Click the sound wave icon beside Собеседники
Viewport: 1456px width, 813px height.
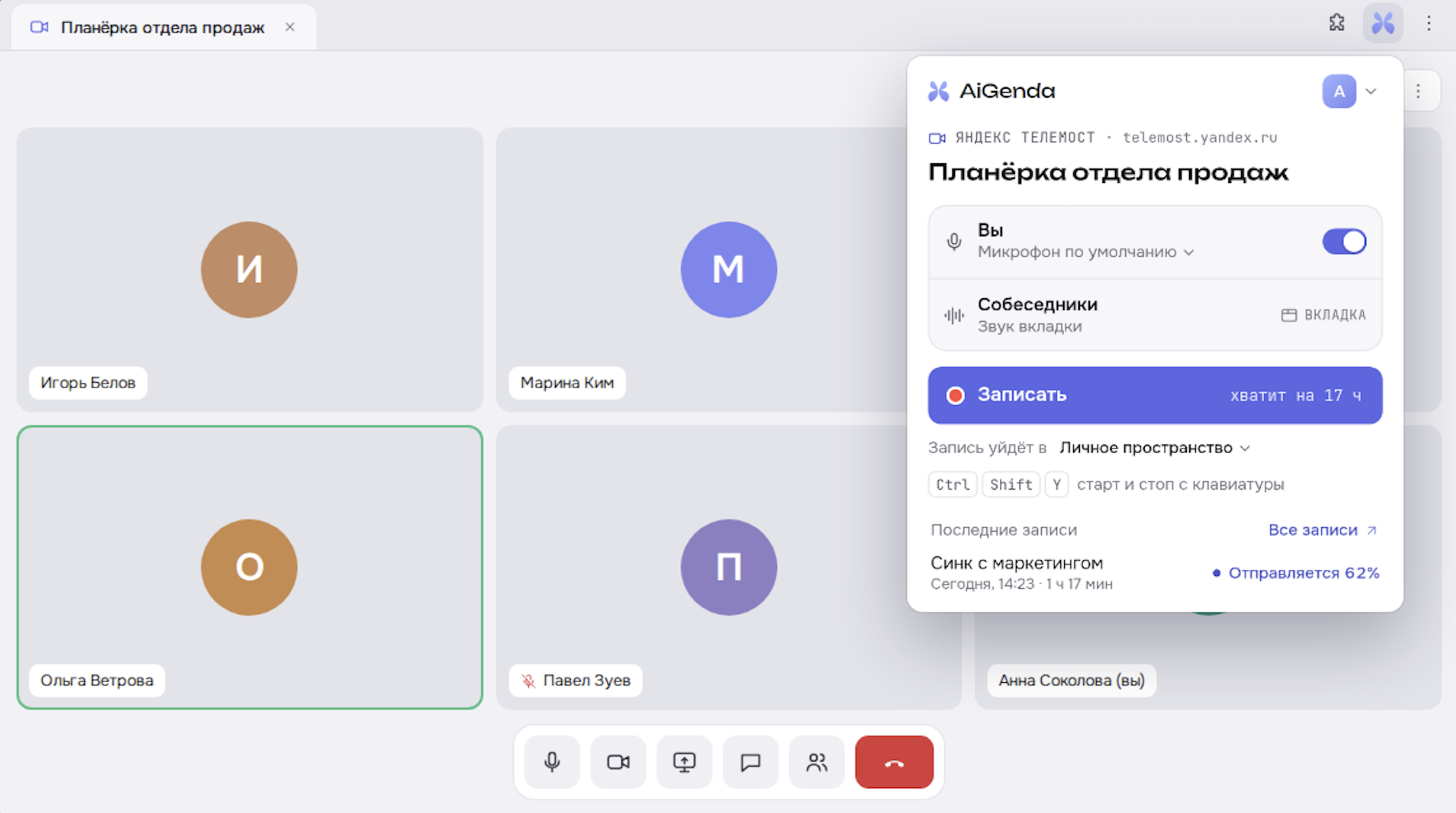[954, 315]
